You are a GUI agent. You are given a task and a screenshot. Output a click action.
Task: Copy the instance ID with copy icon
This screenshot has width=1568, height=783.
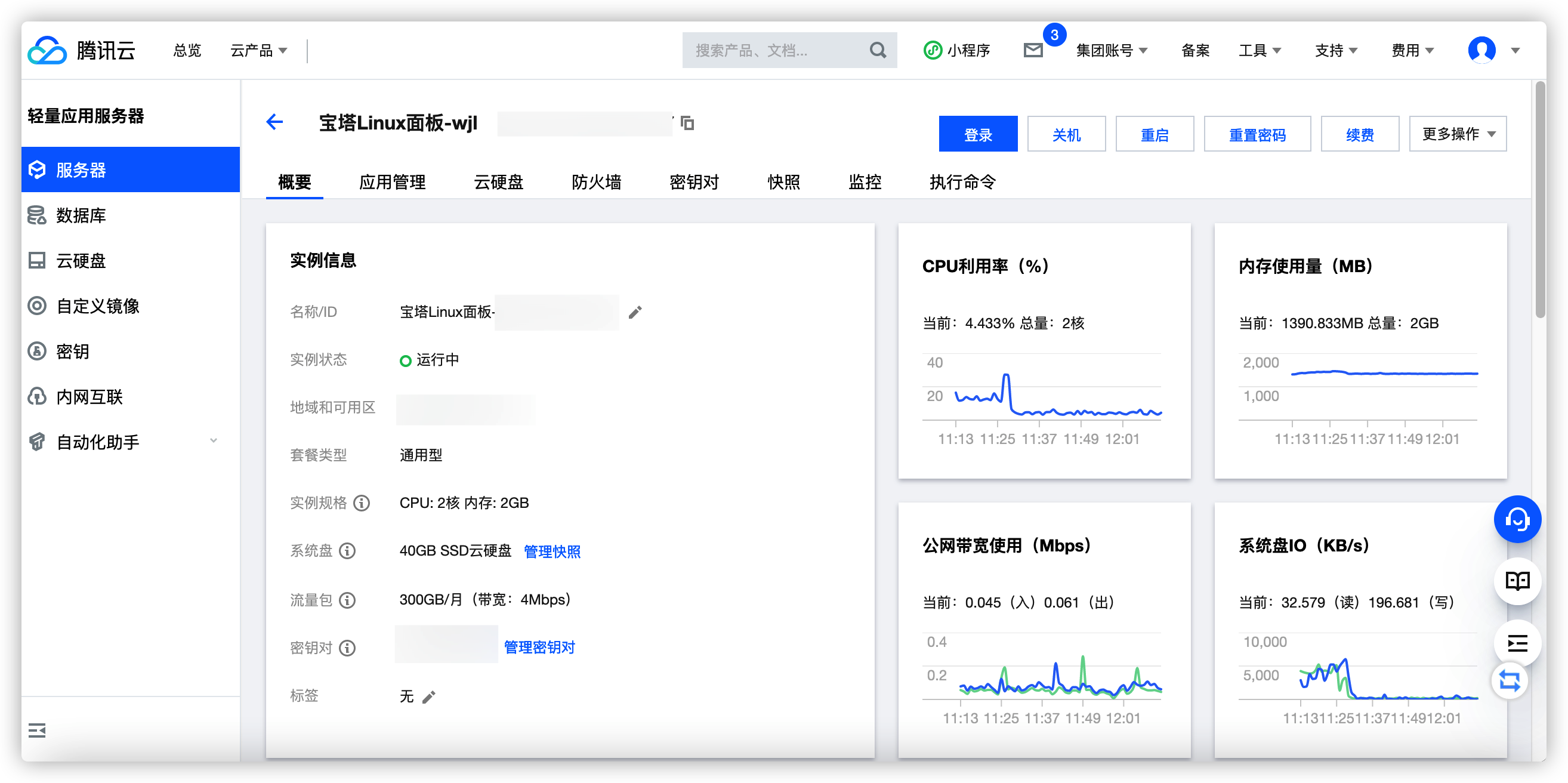point(687,123)
